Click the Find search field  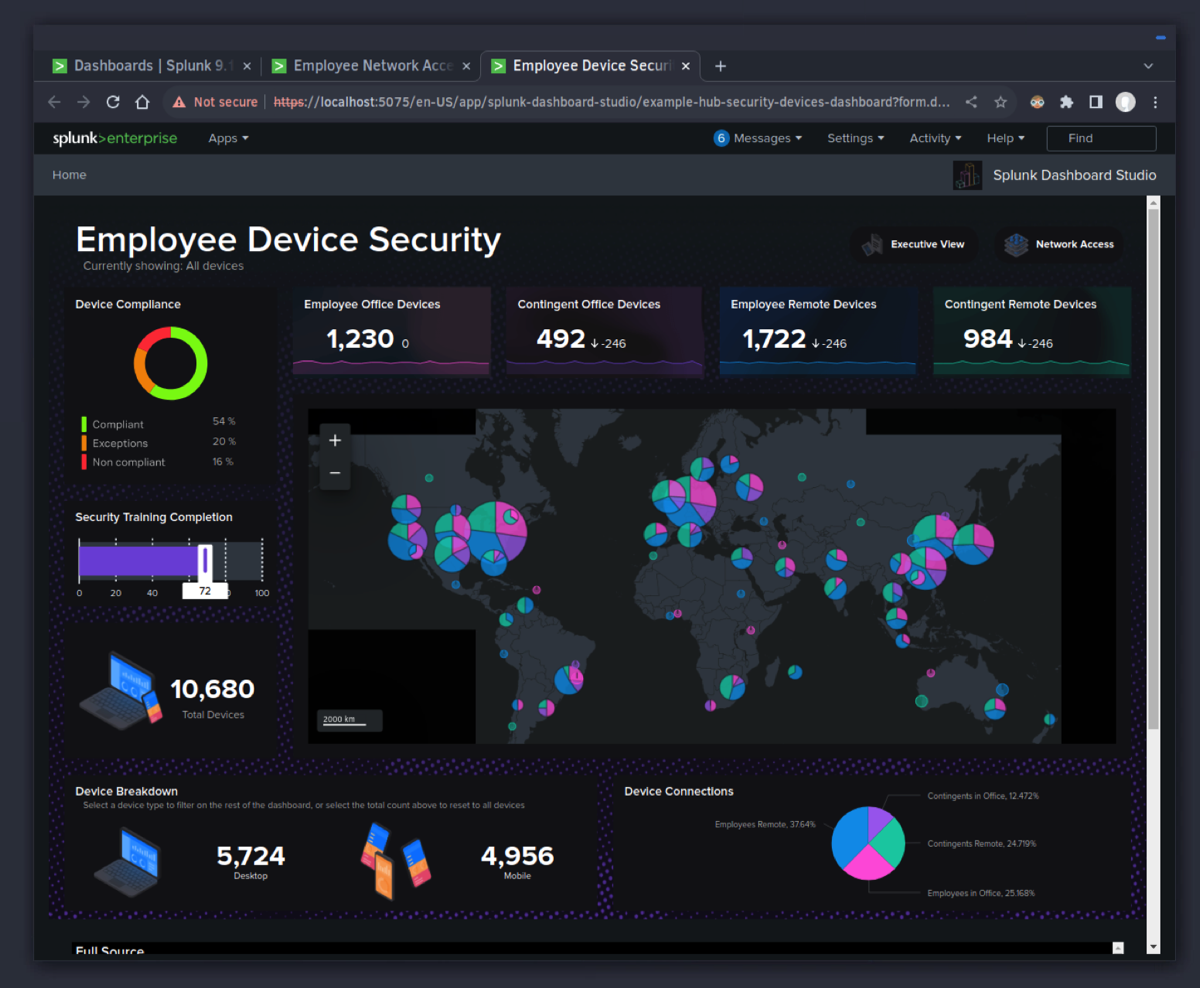[x=1100, y=138]
